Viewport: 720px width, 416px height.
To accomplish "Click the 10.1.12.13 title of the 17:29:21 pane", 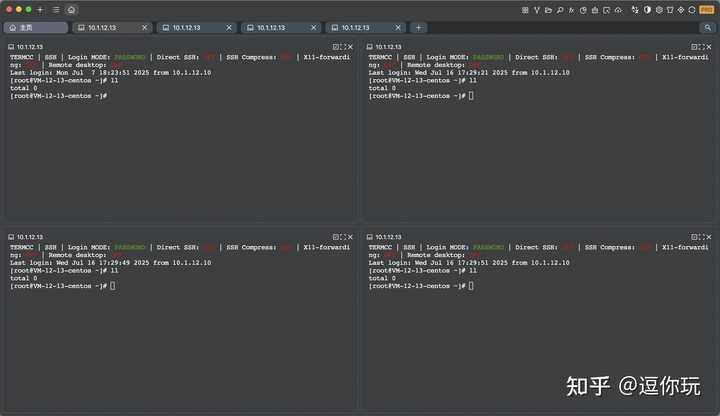I will [x=388, y=47].
